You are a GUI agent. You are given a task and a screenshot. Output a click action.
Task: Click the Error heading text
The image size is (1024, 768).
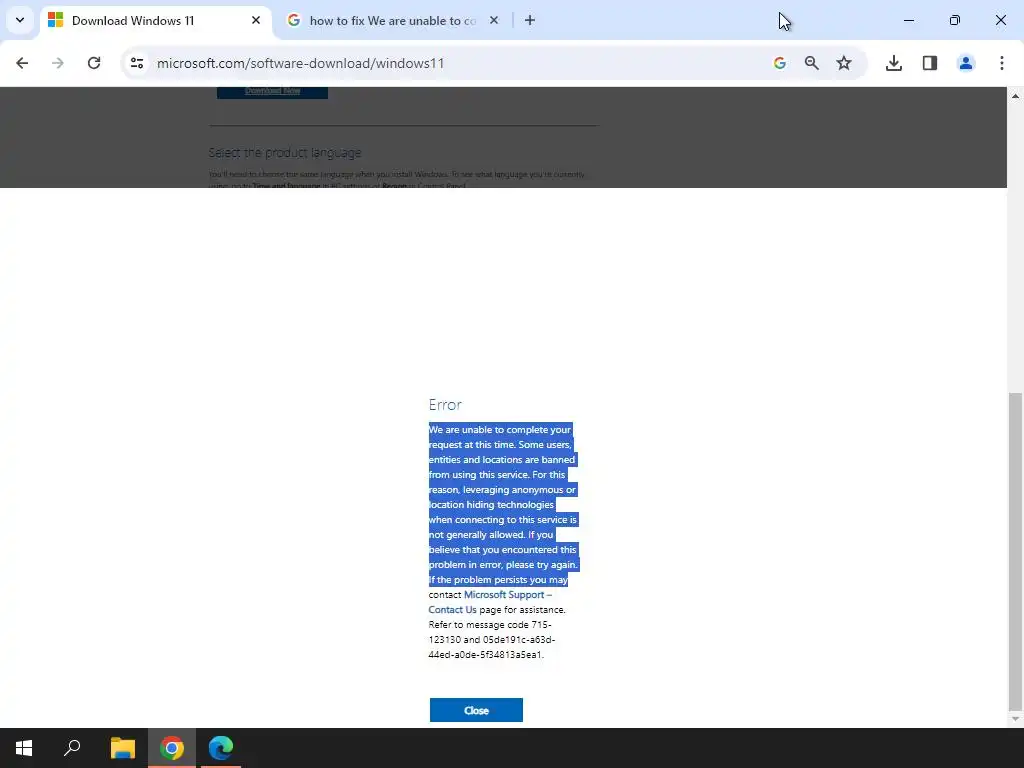point(445,405)
